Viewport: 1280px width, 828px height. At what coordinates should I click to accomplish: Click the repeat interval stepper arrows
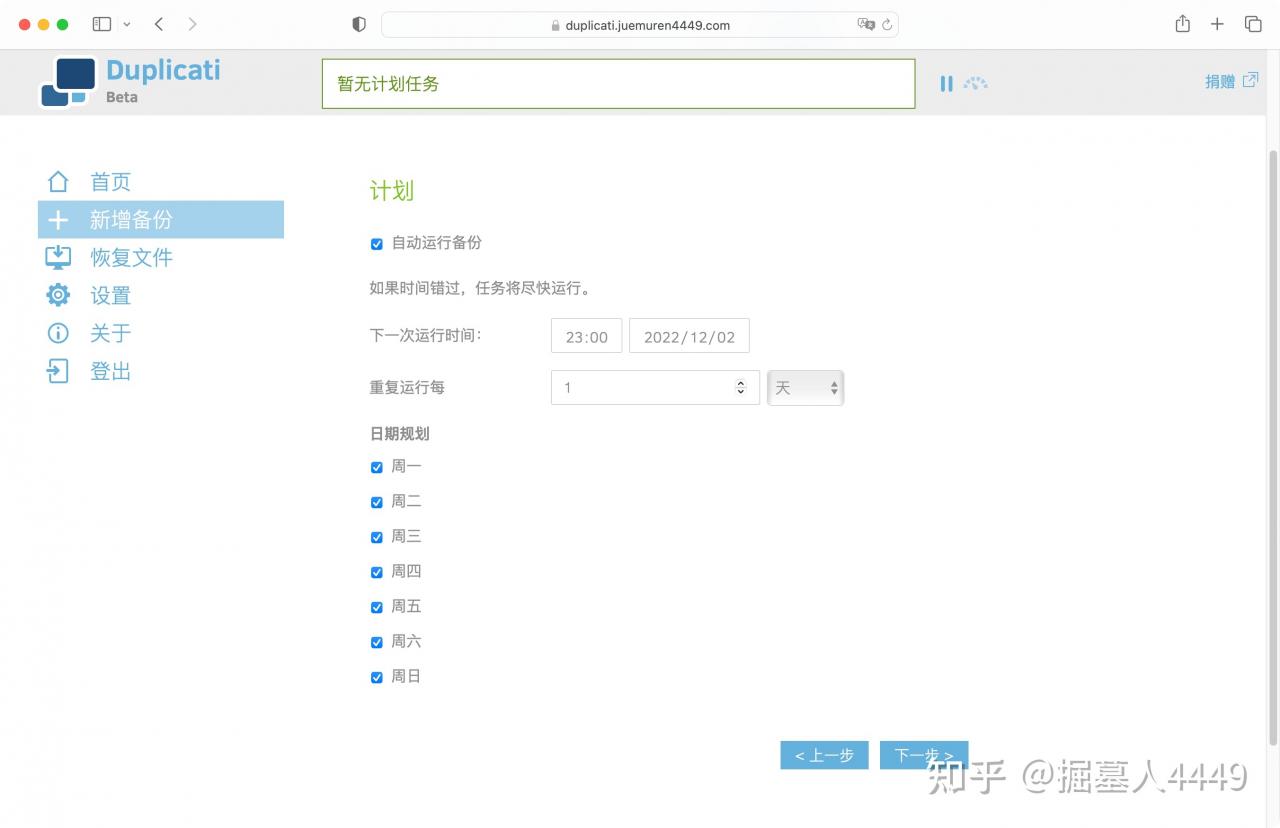pos(740,388)
